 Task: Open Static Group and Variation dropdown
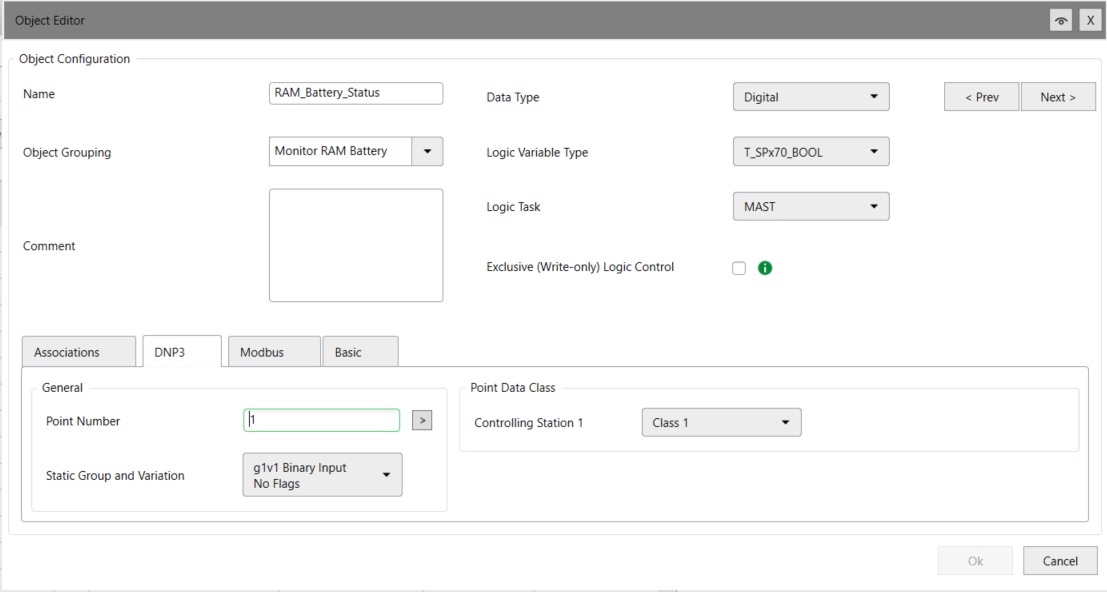(x=323, y=475)
